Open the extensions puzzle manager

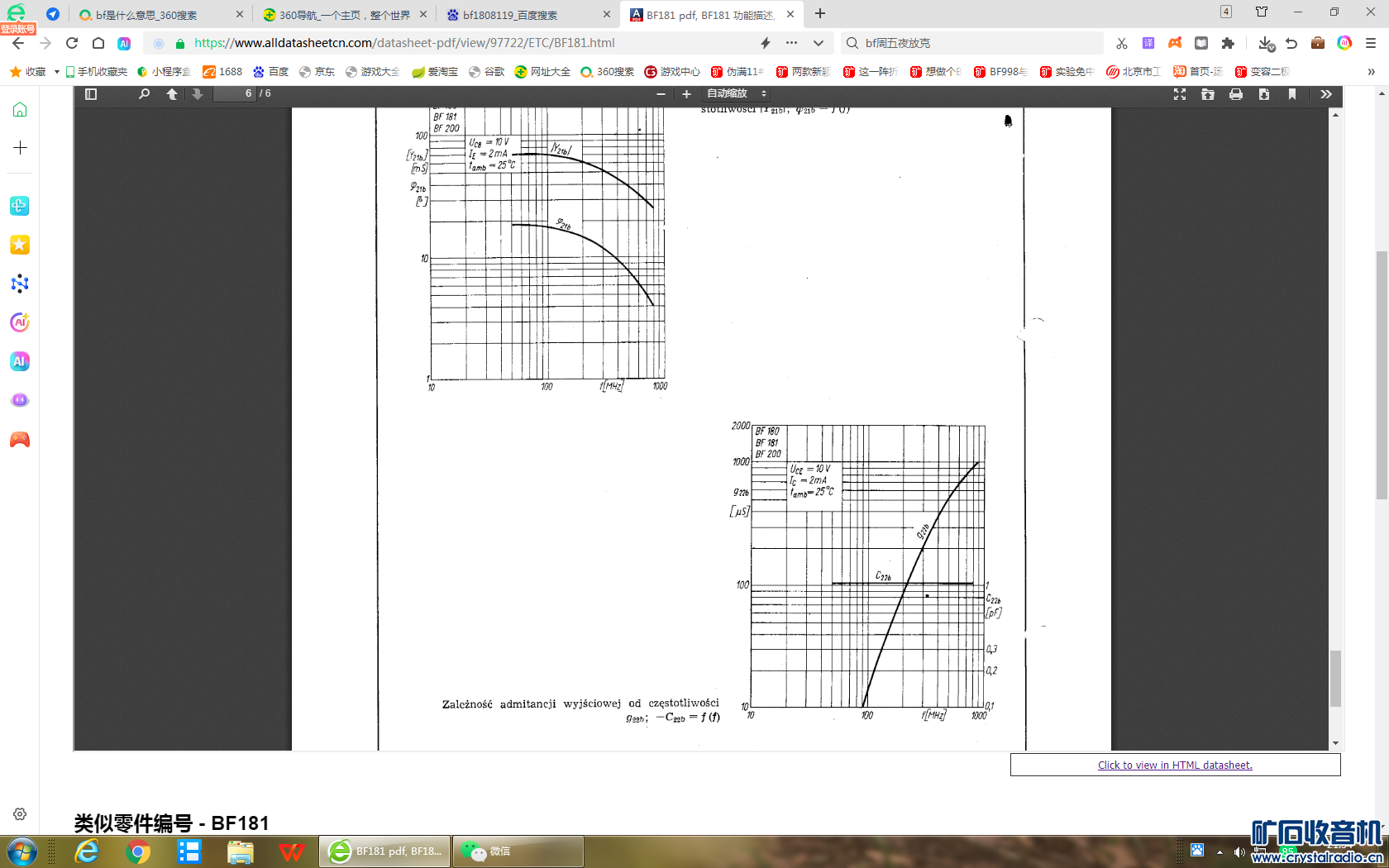click(1228, 43)
